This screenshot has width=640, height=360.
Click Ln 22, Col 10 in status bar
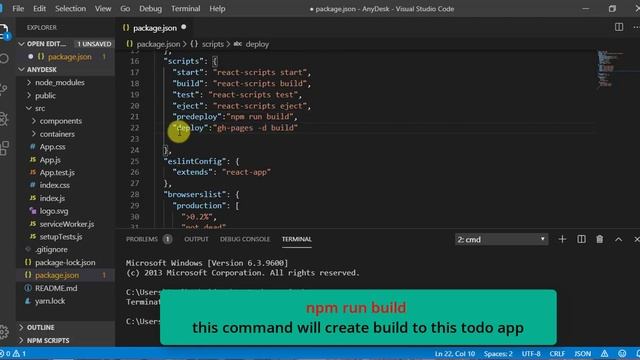point(455,353)
